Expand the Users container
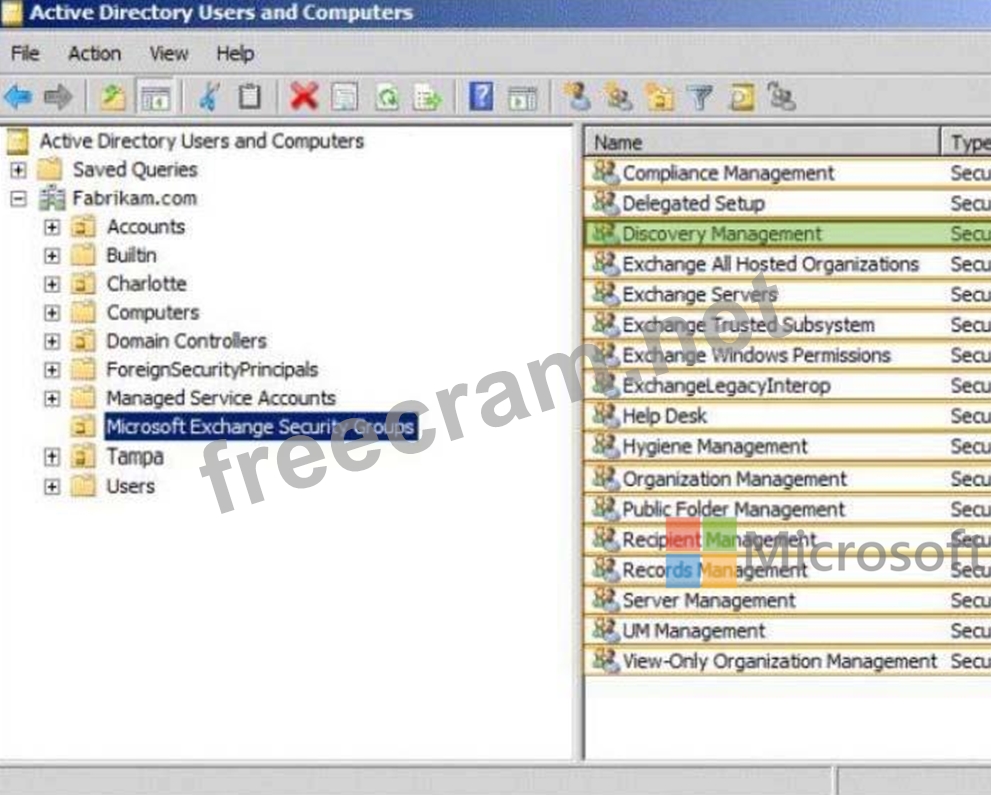 (x=52, y=487)
